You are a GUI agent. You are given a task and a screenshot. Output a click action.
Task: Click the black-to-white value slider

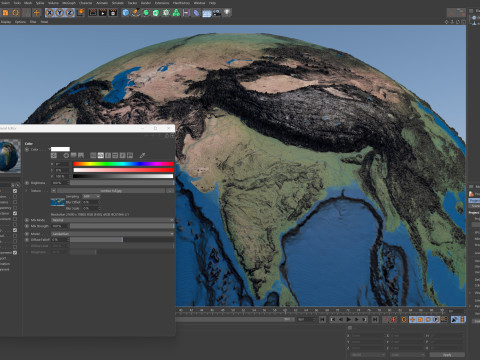coord(123,176)
